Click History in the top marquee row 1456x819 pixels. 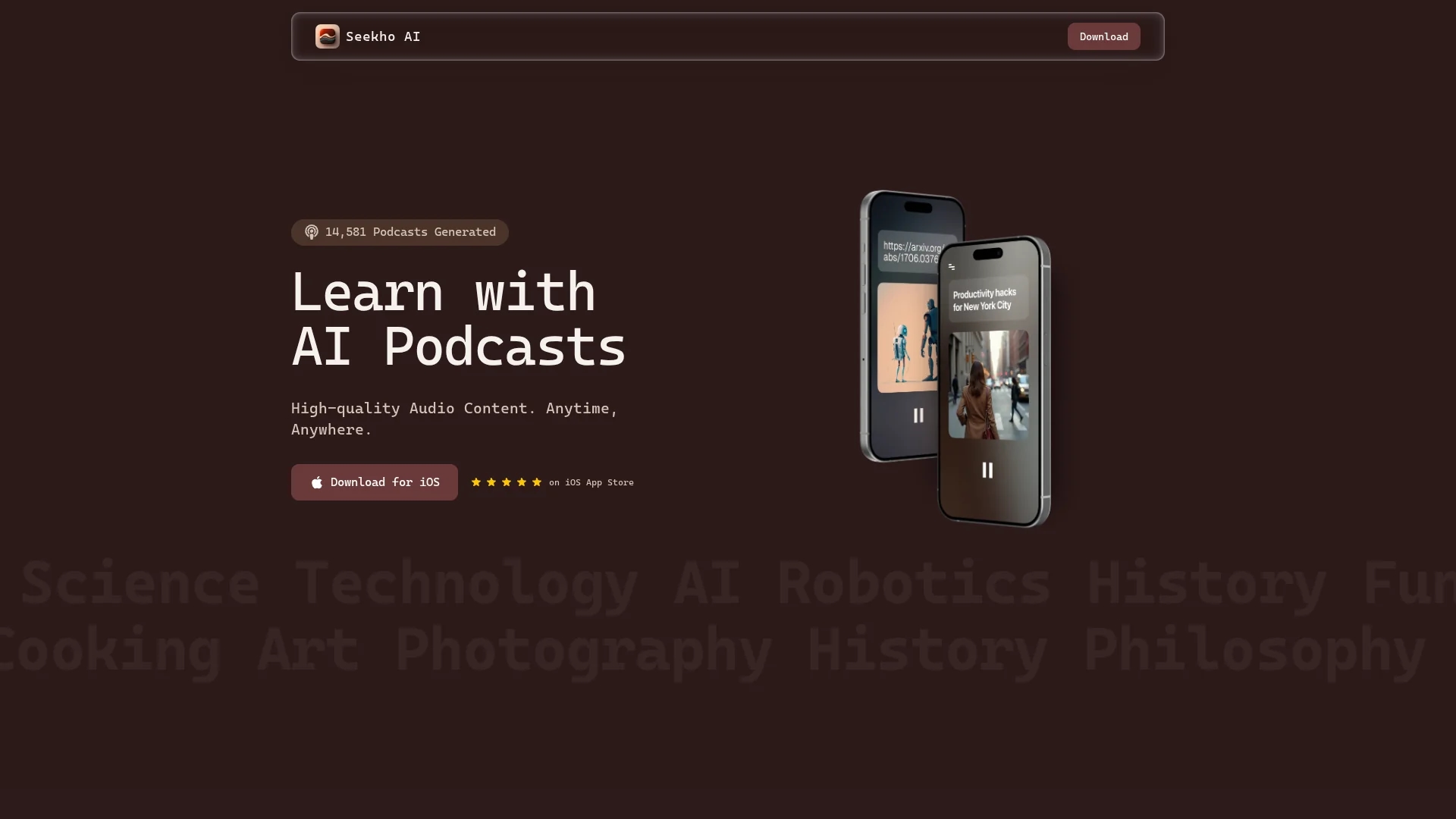click(x=1207, y=585)
